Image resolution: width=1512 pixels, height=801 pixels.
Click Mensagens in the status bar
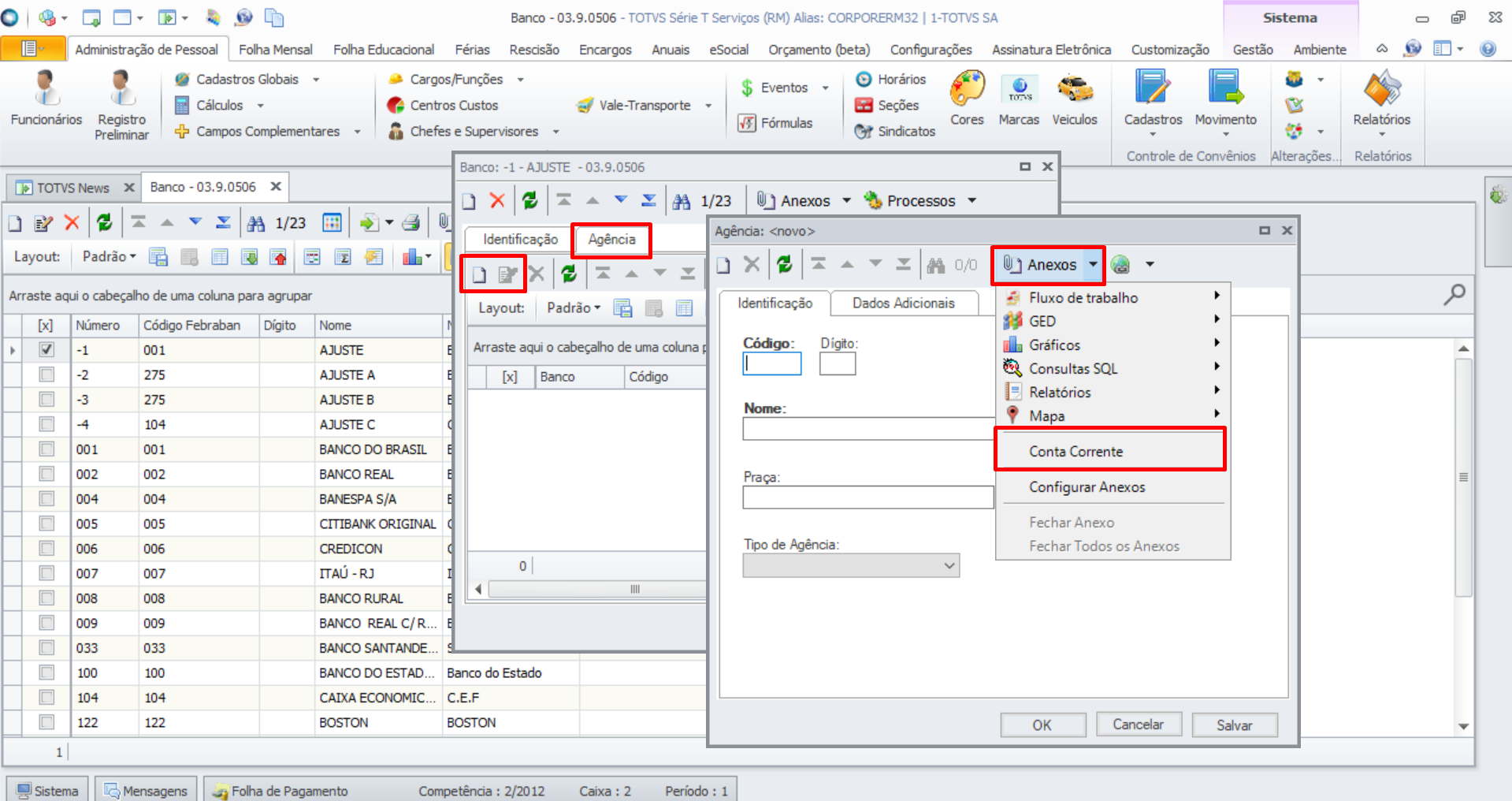tap(147, 790)
